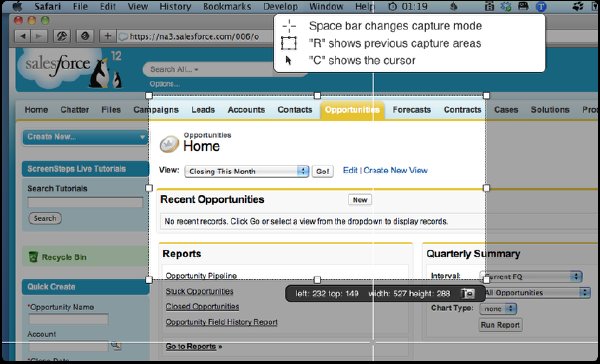The height and width of the screenshot is (364, 600).
Task: Click the Safari forward button
Action: coord(39,36)
